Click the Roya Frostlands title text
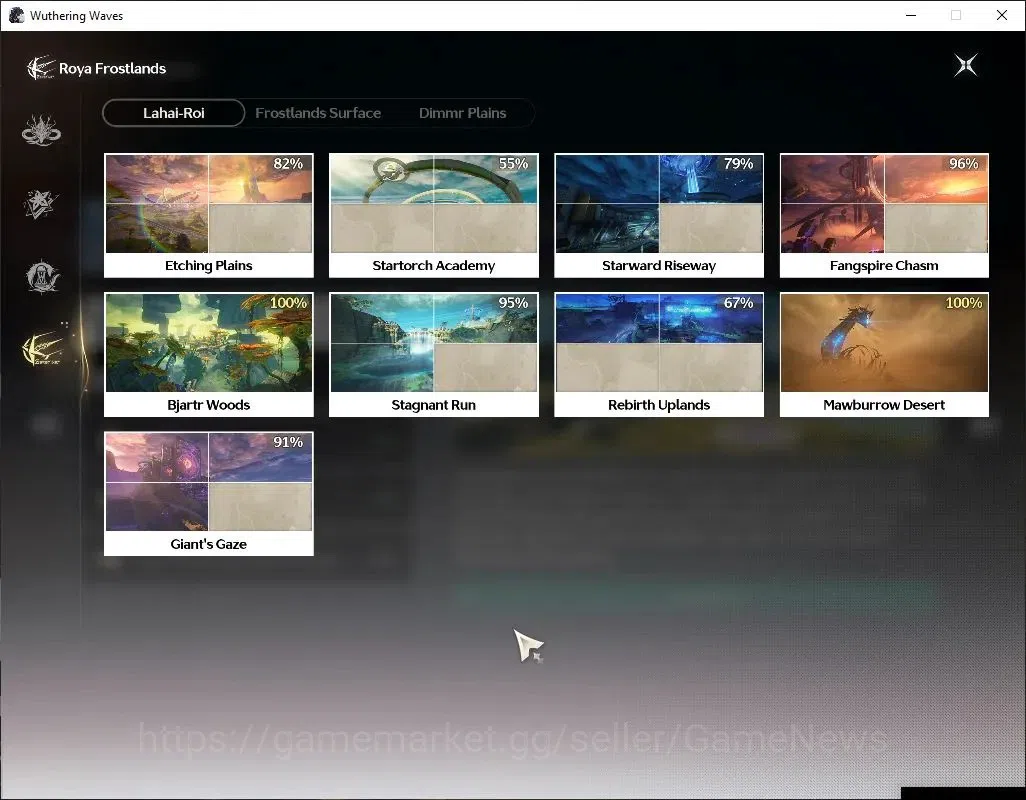The height and width of the screenshot is (800, 1026). click(x=113, y=69)
